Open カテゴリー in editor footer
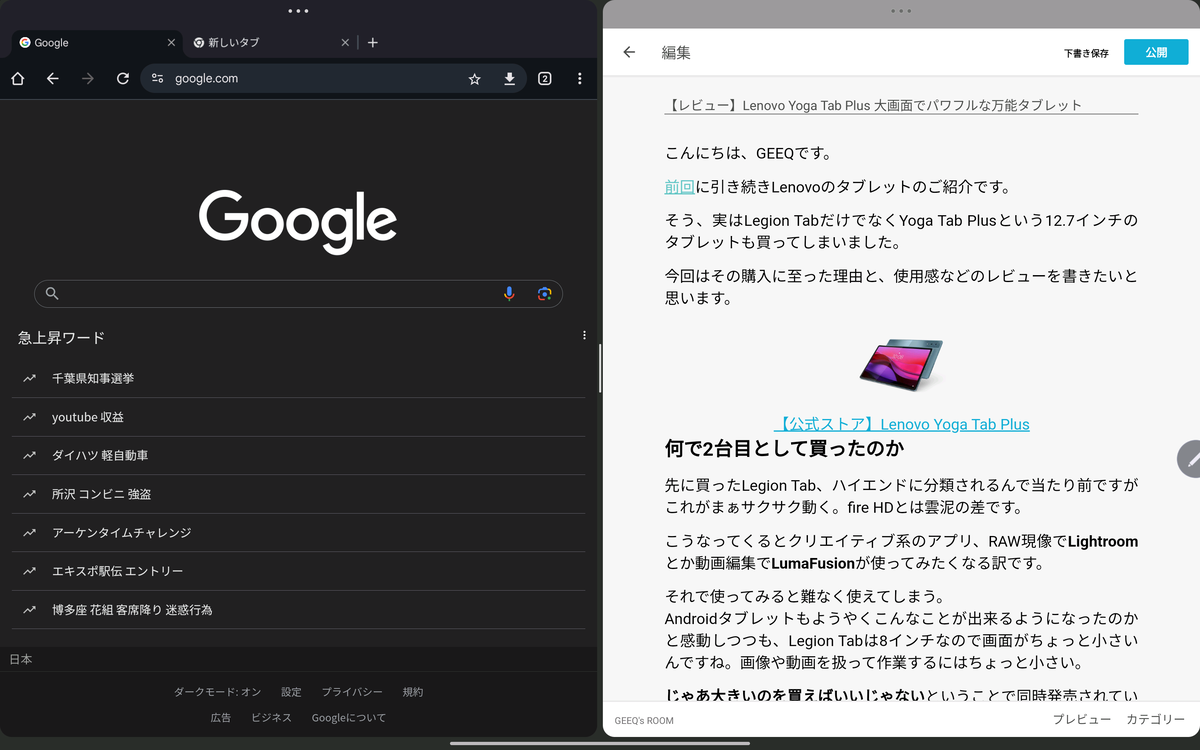The height and width of the screenshot is (750, 1200). pyautogui.click(x=1156, y=720)
